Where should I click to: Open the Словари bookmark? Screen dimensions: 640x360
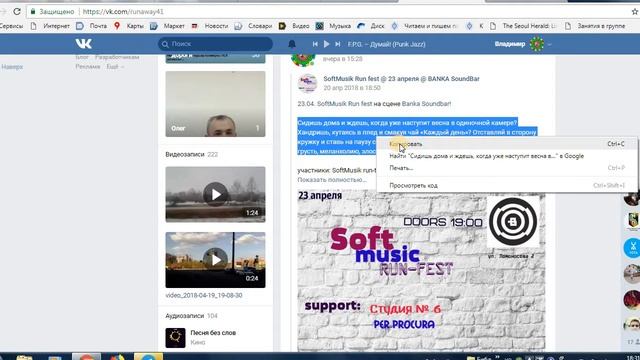(x=253, y=26)
